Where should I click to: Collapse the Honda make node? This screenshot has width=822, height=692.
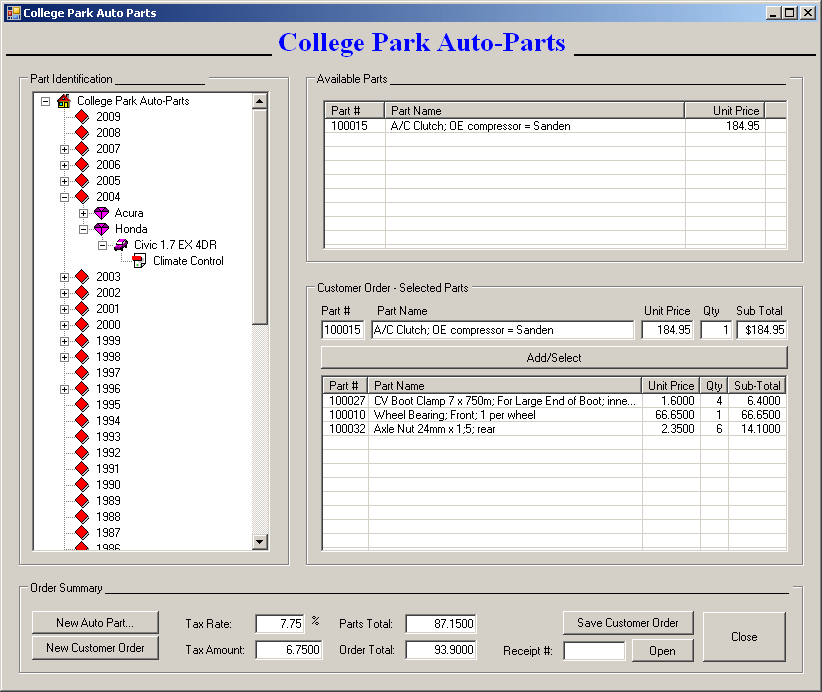click(83, 229)
